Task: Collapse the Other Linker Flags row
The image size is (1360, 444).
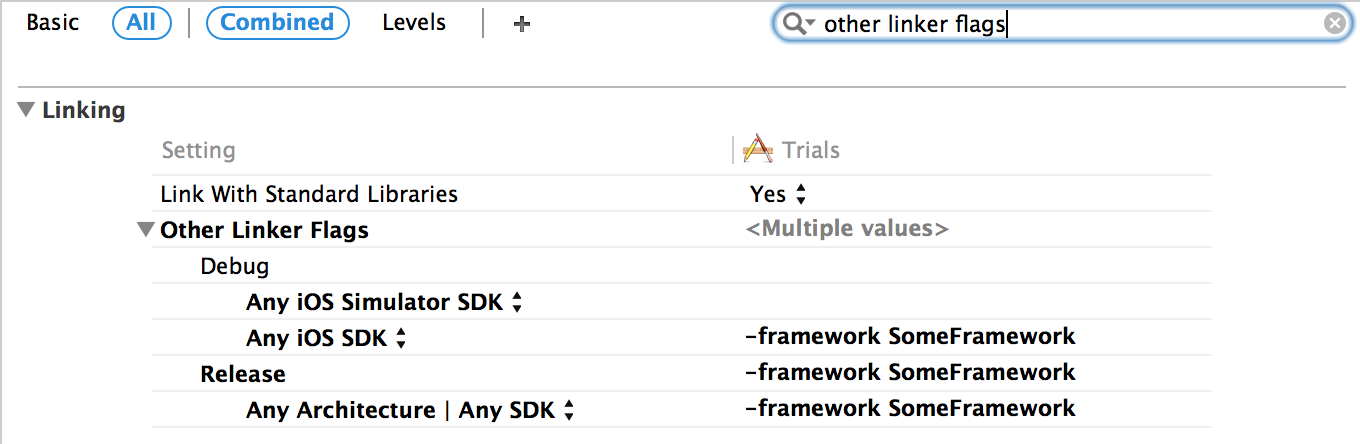Action: (146, 231)
